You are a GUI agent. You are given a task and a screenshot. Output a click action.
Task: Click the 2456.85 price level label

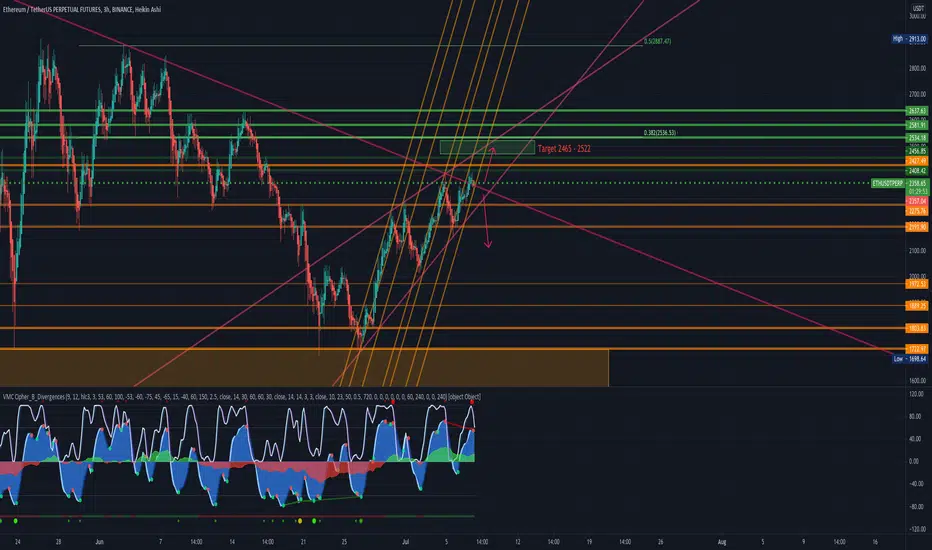tap(917, 151)
